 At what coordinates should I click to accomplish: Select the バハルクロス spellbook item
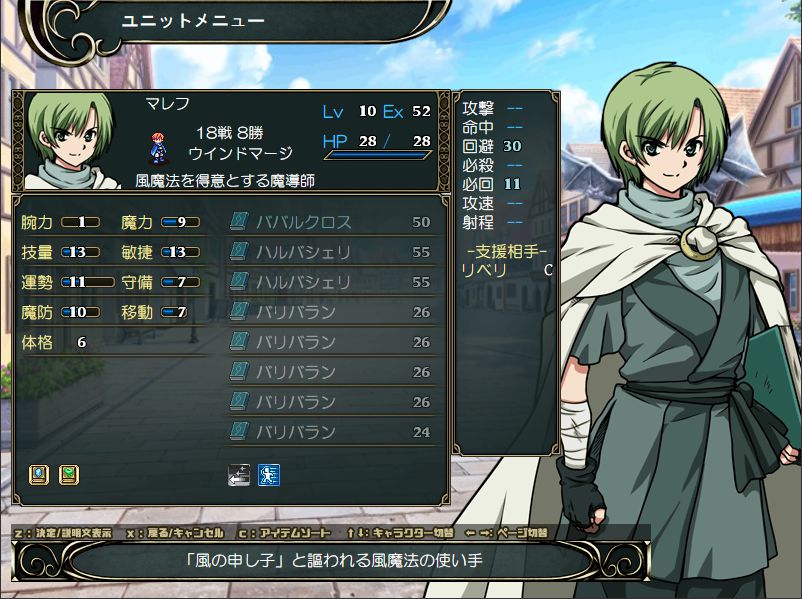(x=331, y=221)
